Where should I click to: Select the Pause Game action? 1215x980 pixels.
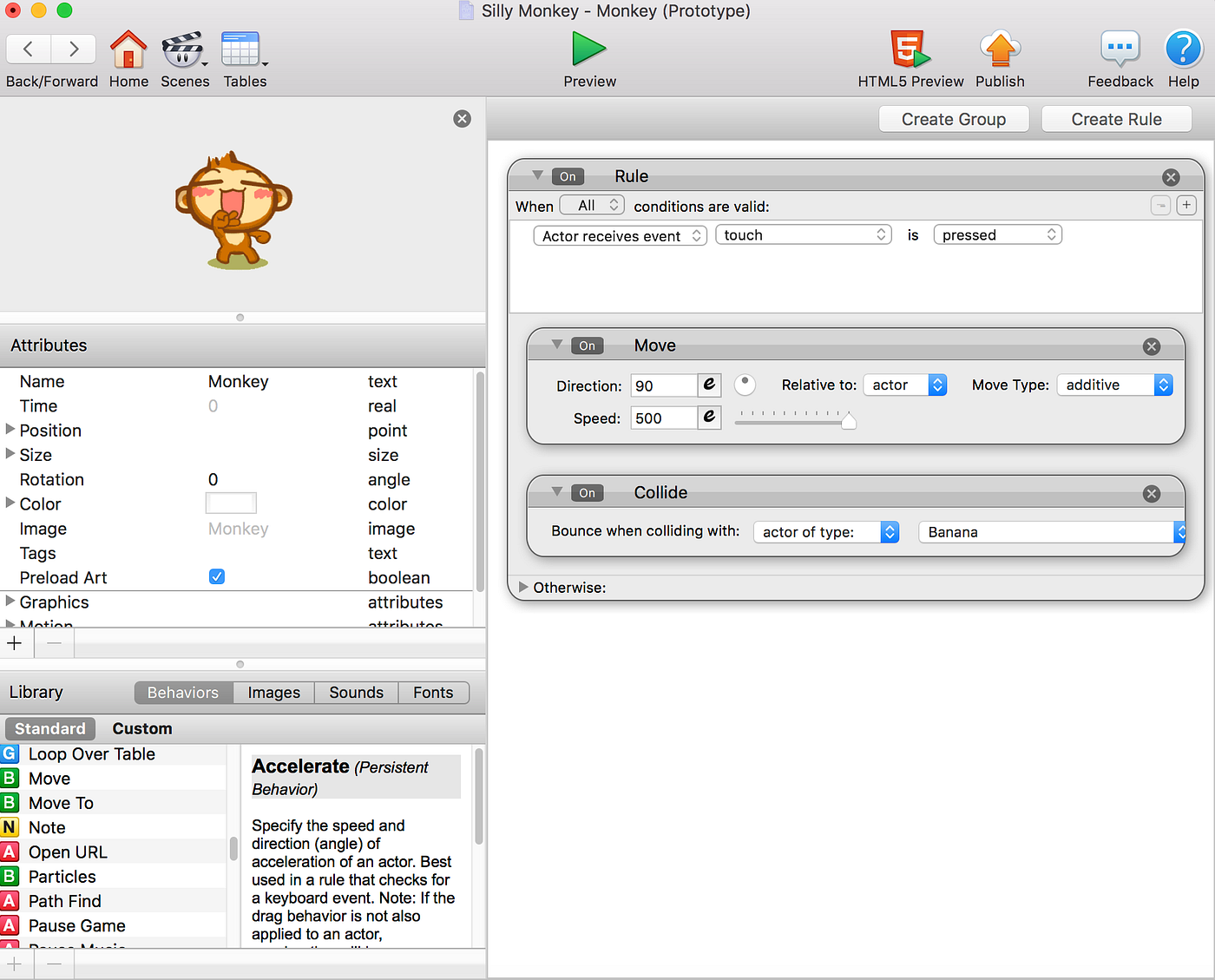click(x=114, y=926)
